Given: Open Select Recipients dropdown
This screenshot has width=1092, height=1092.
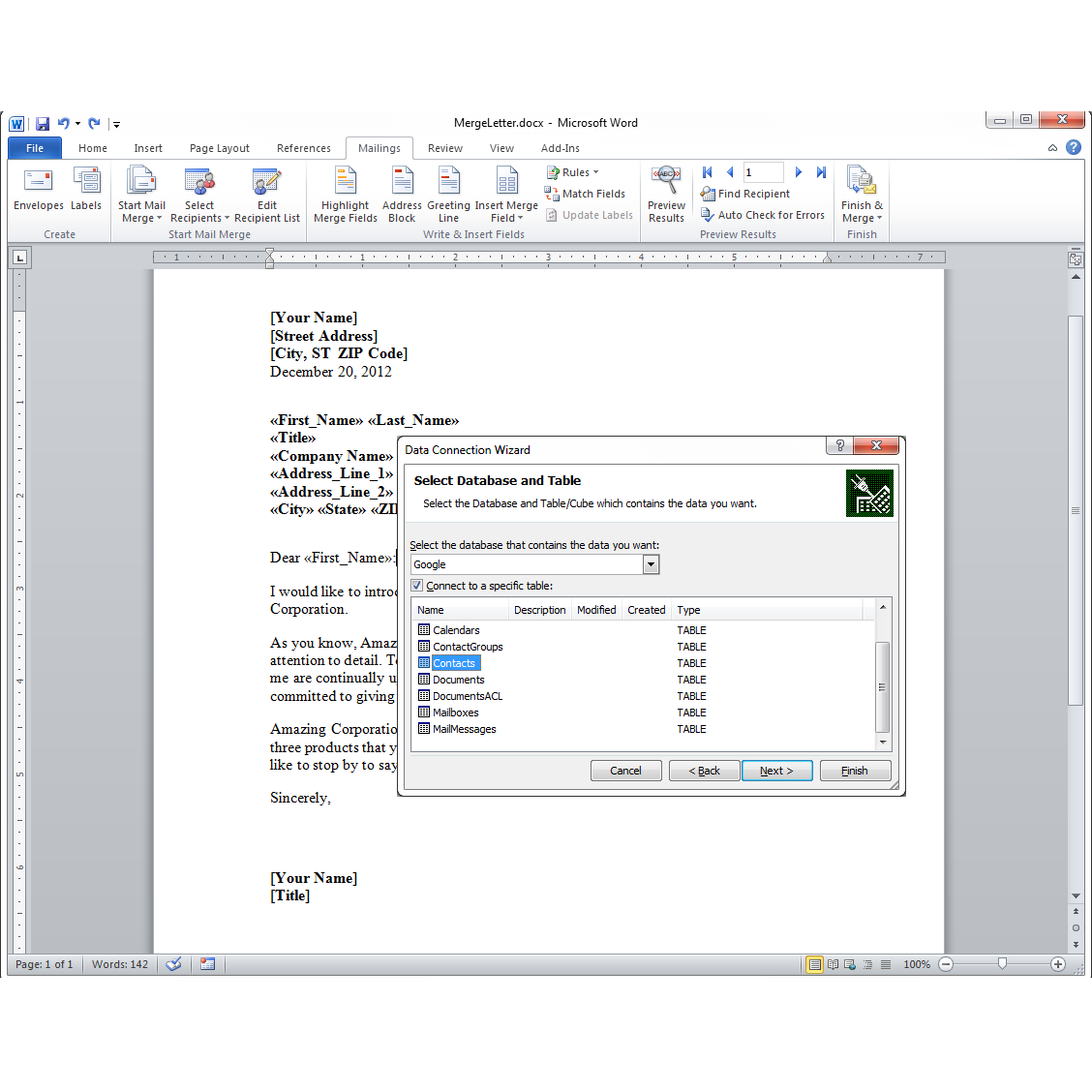Looking at the screenshot, I should pyautogui.click(x=199, y=195).
